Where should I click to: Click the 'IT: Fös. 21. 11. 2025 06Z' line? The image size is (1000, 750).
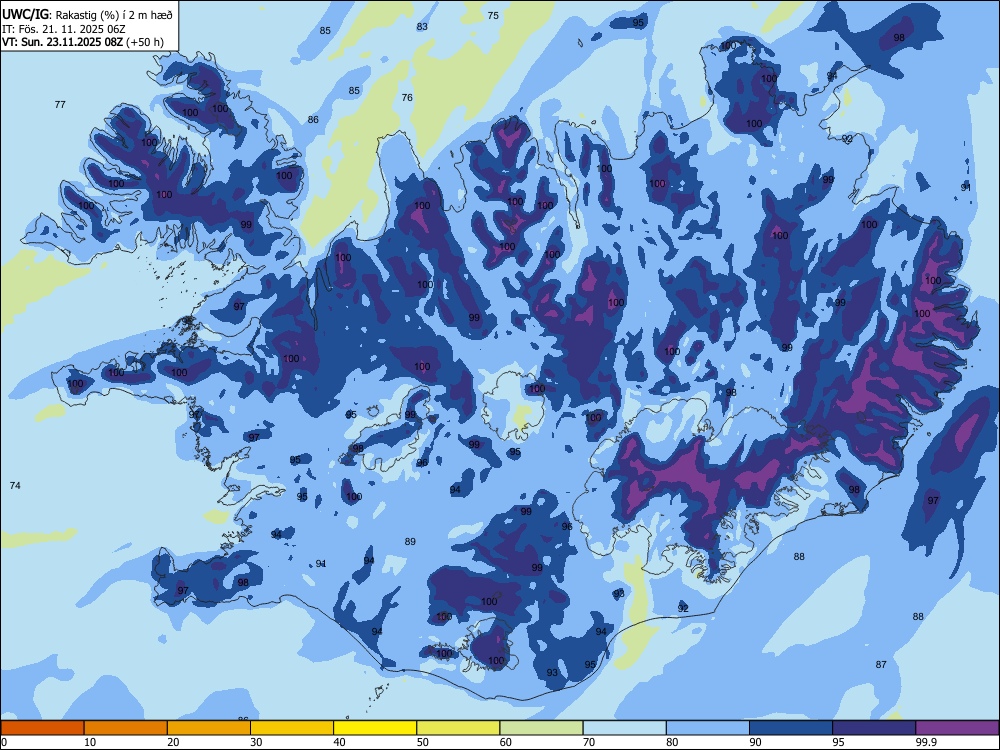[64, 29]
